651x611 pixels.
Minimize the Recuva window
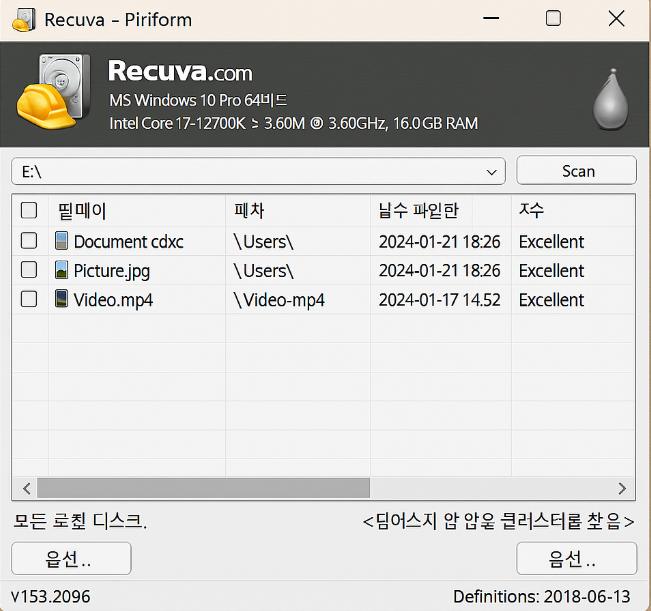coord(491,18)
